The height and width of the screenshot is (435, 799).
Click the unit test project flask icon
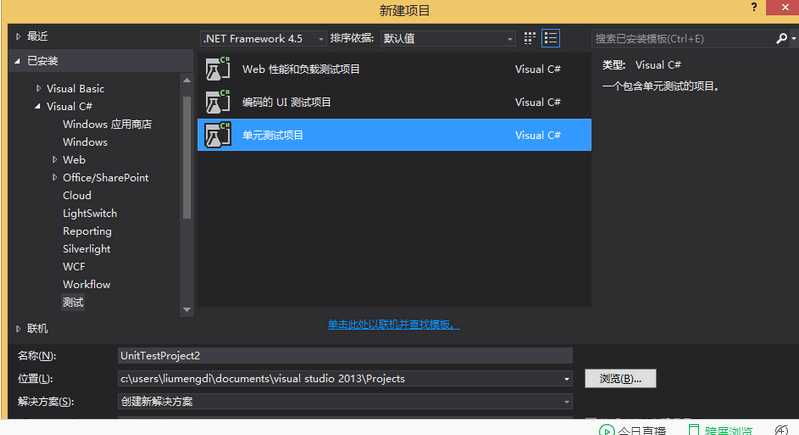(x=218, y=135)
